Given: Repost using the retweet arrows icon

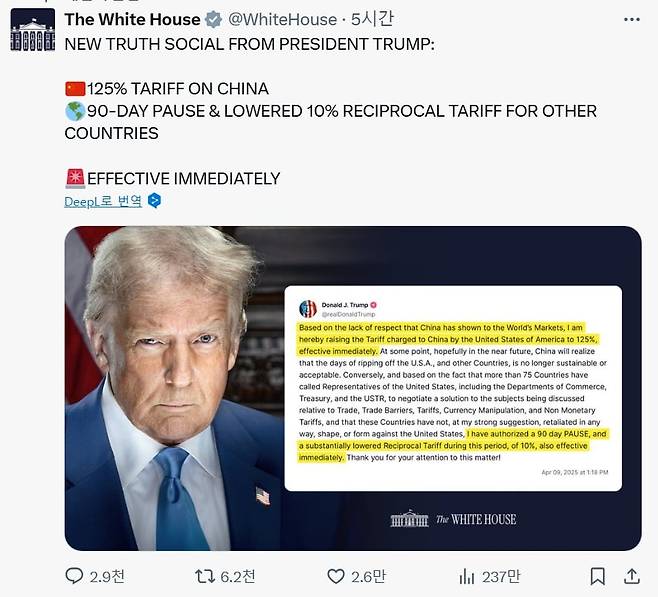Looking at the screenshot, I should (x=205, y=576).
